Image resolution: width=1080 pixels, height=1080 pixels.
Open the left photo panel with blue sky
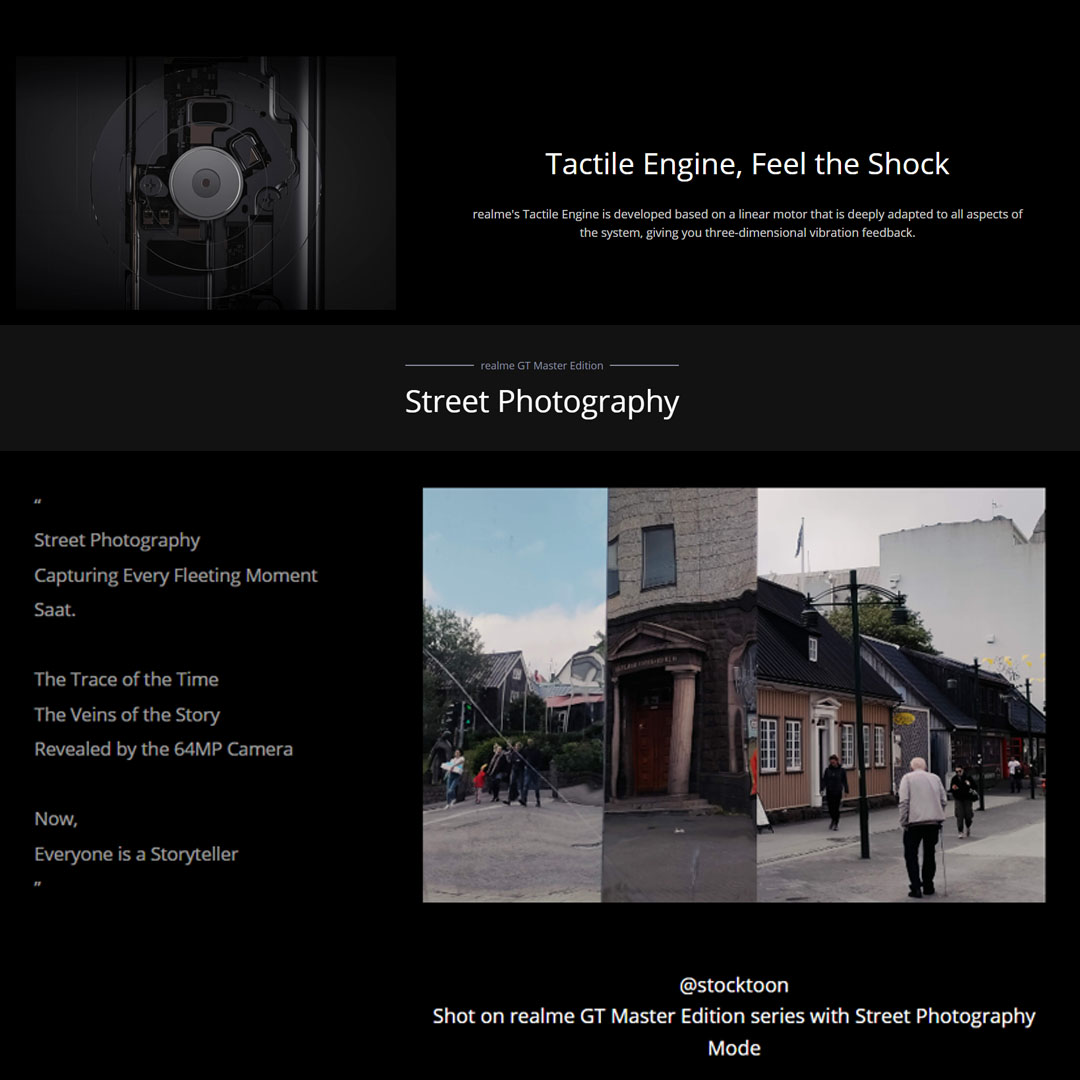coord(514,694)
